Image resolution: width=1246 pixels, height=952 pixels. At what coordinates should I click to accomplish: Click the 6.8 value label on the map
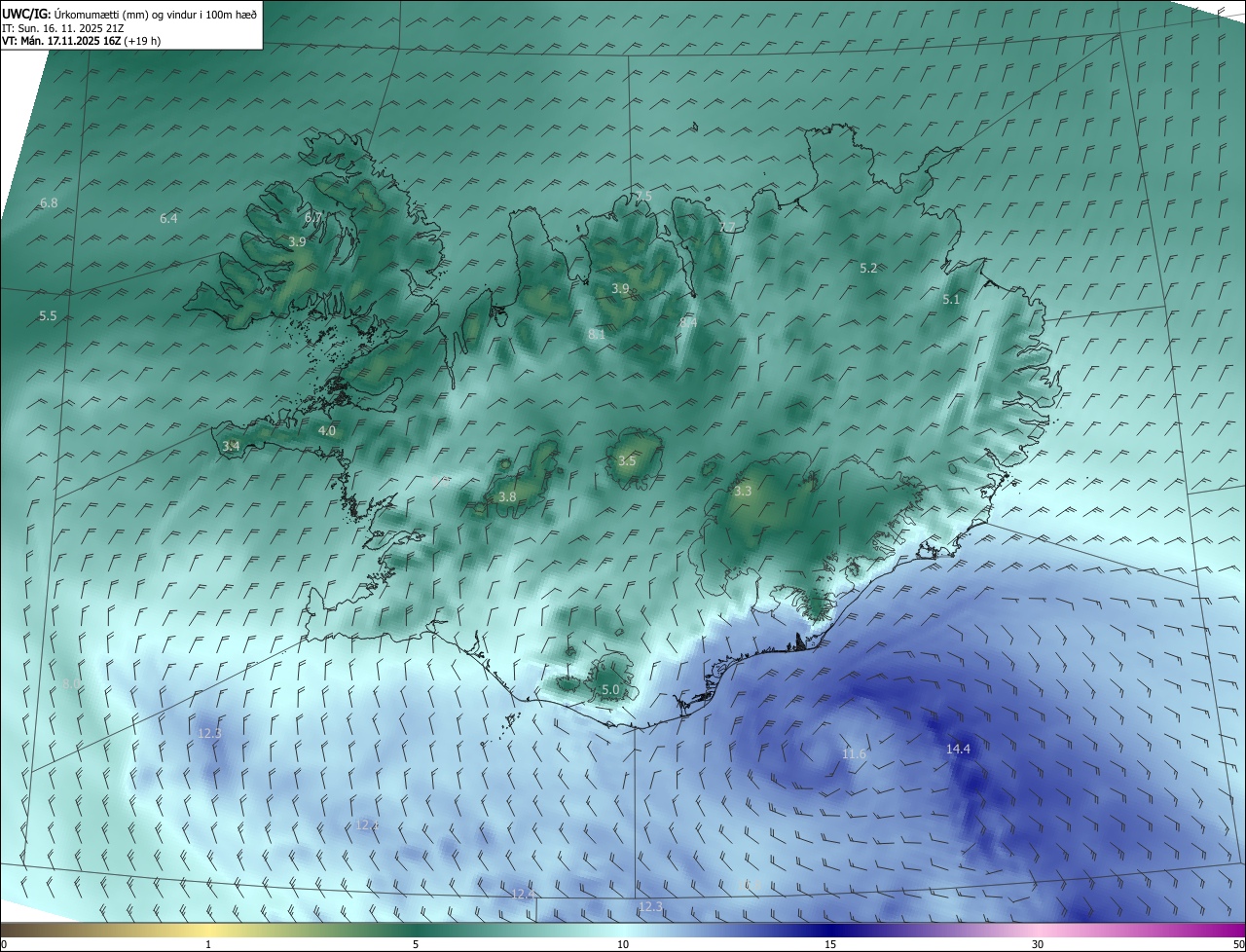click(x=49, y=202)
